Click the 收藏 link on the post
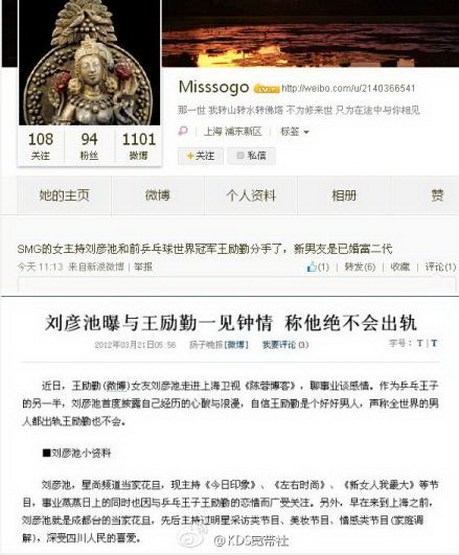The width and height of the screenshot is (459, 555). [400, 267]
